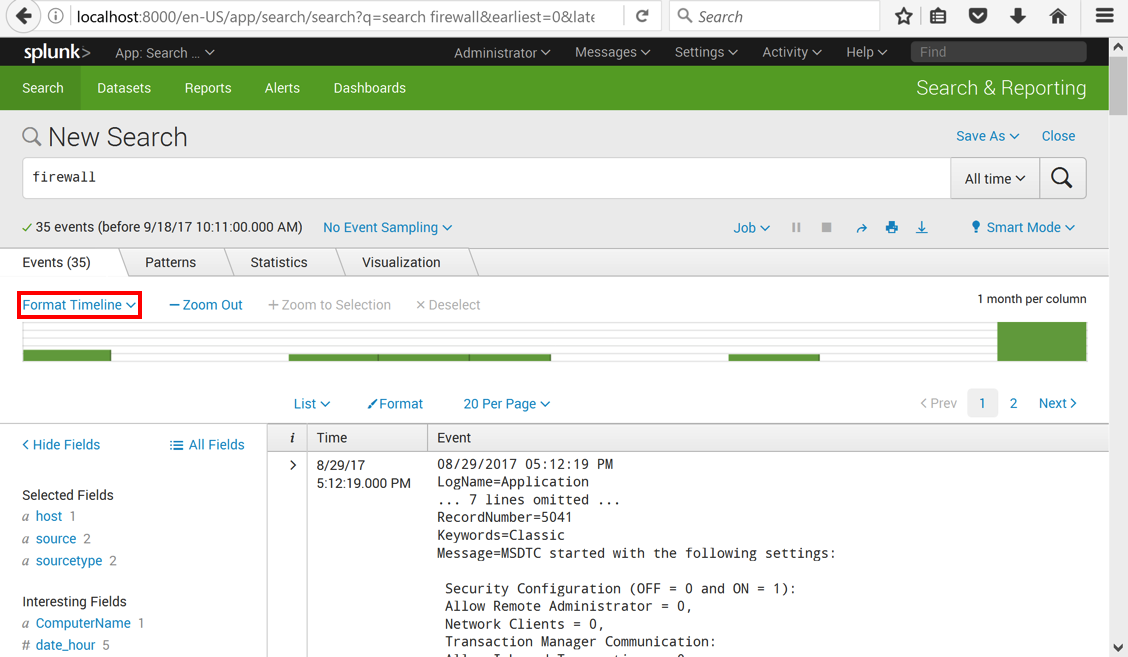The image size is (1128, 657).
Task: Click the site info icon in address bar
Action: (55, 16)
